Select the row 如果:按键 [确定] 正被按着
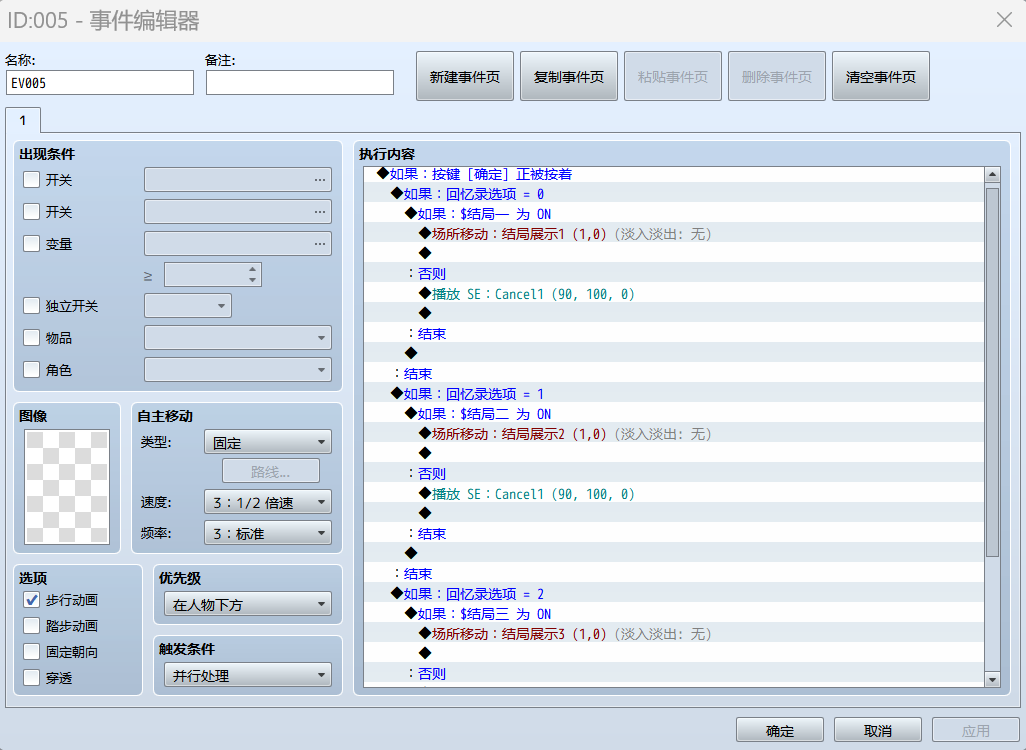This screenshot has width=1026, height=750. coord(673,174)
